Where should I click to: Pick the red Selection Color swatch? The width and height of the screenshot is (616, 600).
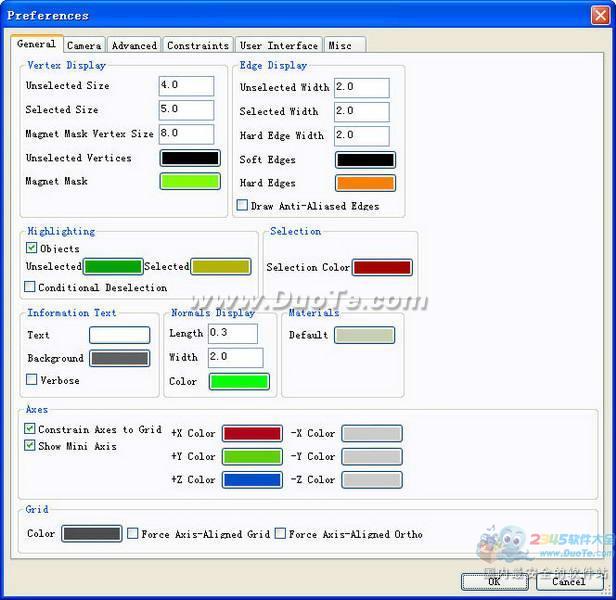click(382, 267)
